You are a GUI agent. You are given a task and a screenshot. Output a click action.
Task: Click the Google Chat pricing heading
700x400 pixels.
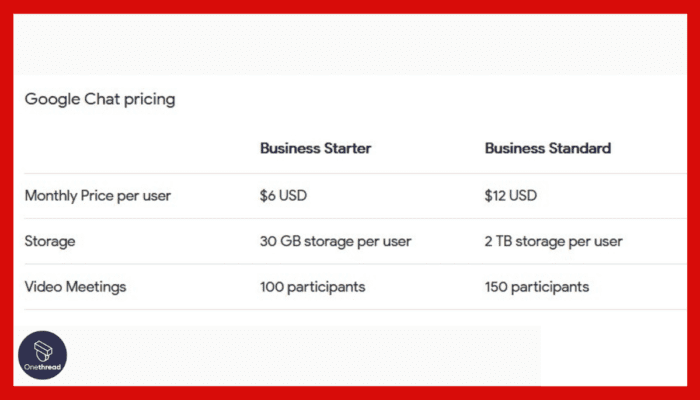click(x=100, y=99)
